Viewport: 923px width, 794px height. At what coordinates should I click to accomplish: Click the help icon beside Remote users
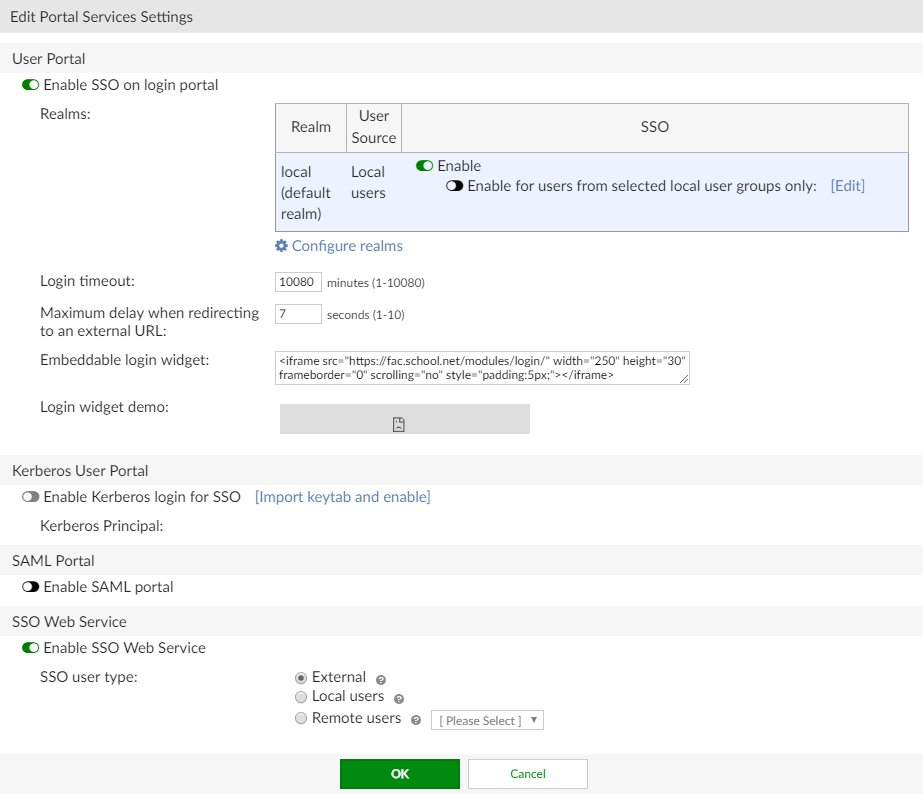coord(417,719)
